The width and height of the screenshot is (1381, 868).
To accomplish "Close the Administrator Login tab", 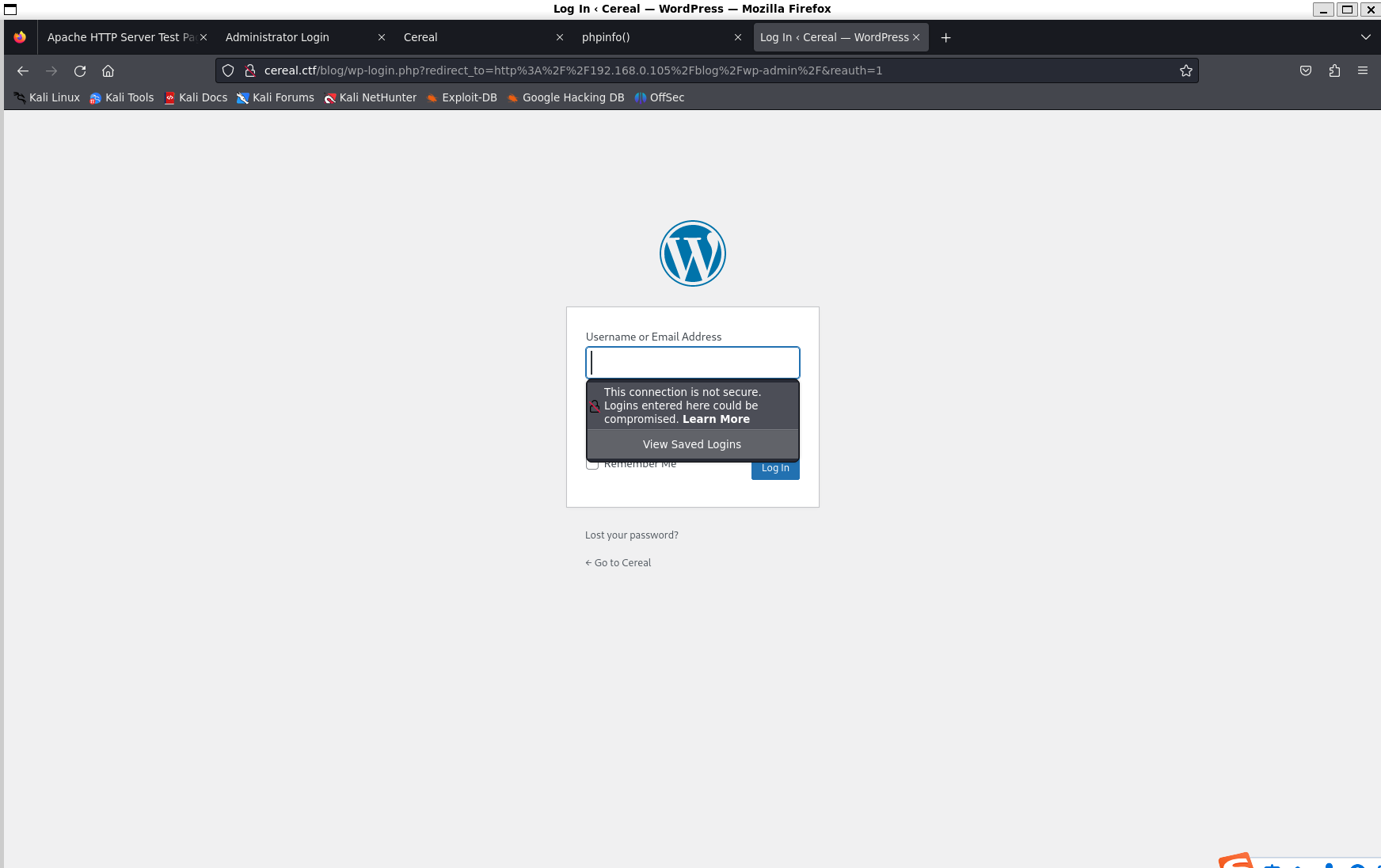I will coord(382,37).
